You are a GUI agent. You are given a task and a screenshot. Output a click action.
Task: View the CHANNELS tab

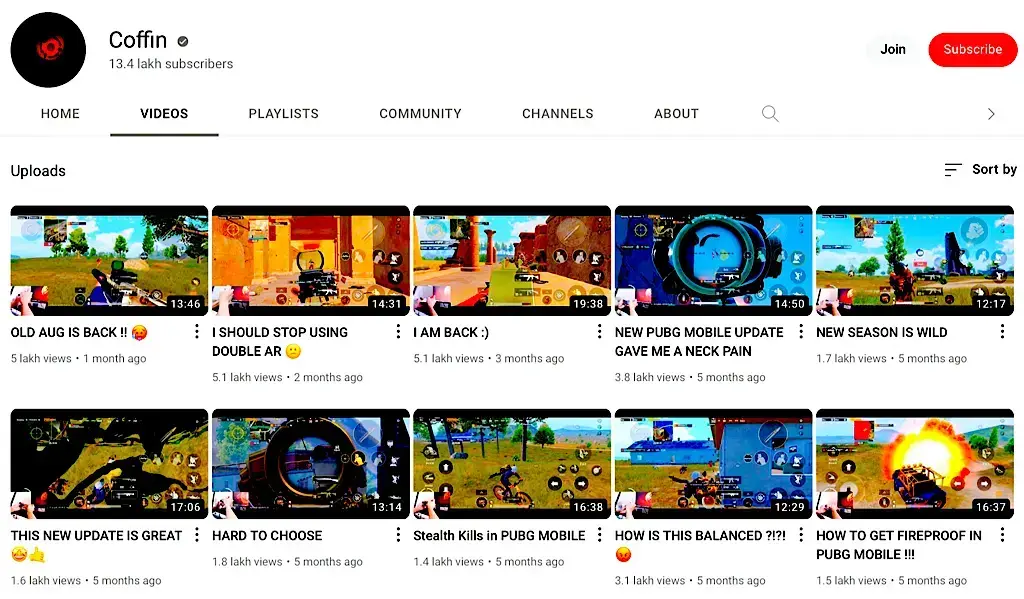(558, 114)
